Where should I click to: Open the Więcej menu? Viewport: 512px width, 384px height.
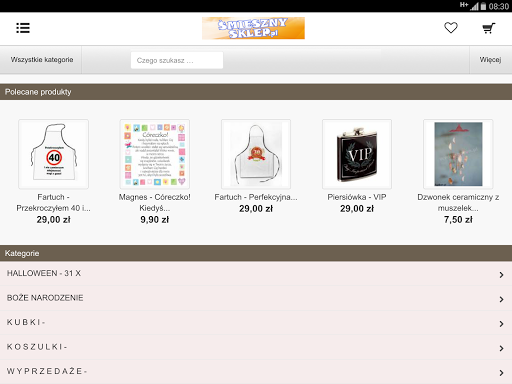point(490,60)
